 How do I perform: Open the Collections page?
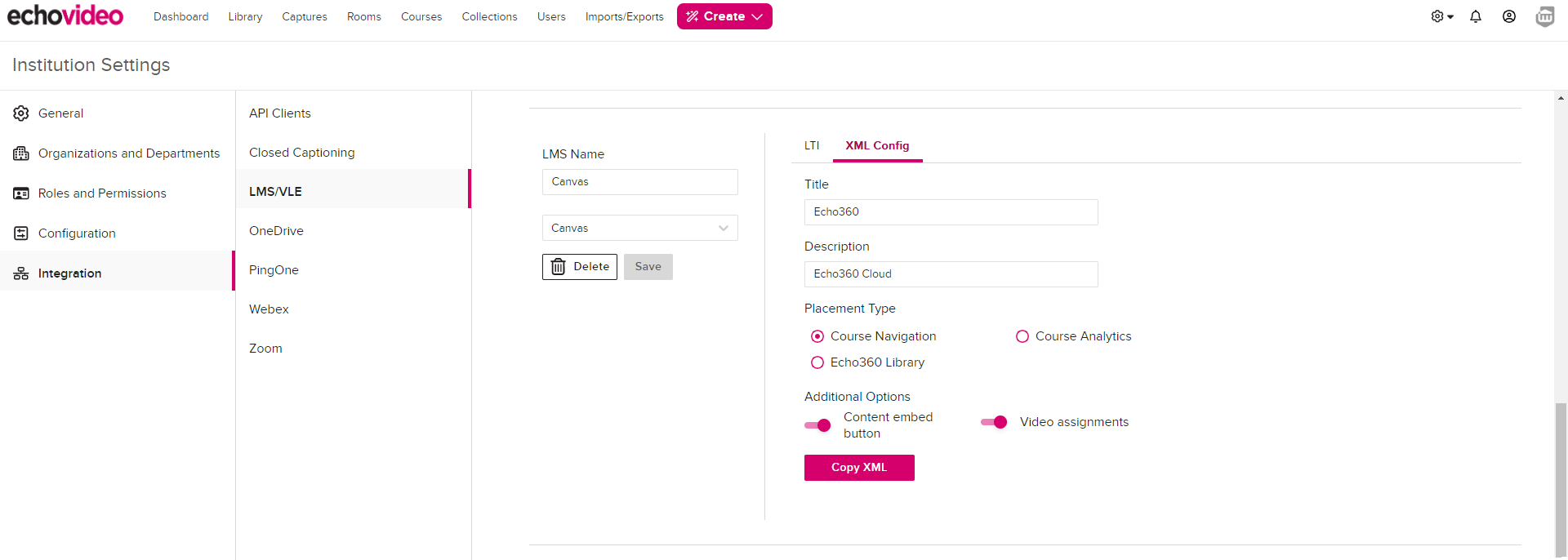[x=489, y=16]
